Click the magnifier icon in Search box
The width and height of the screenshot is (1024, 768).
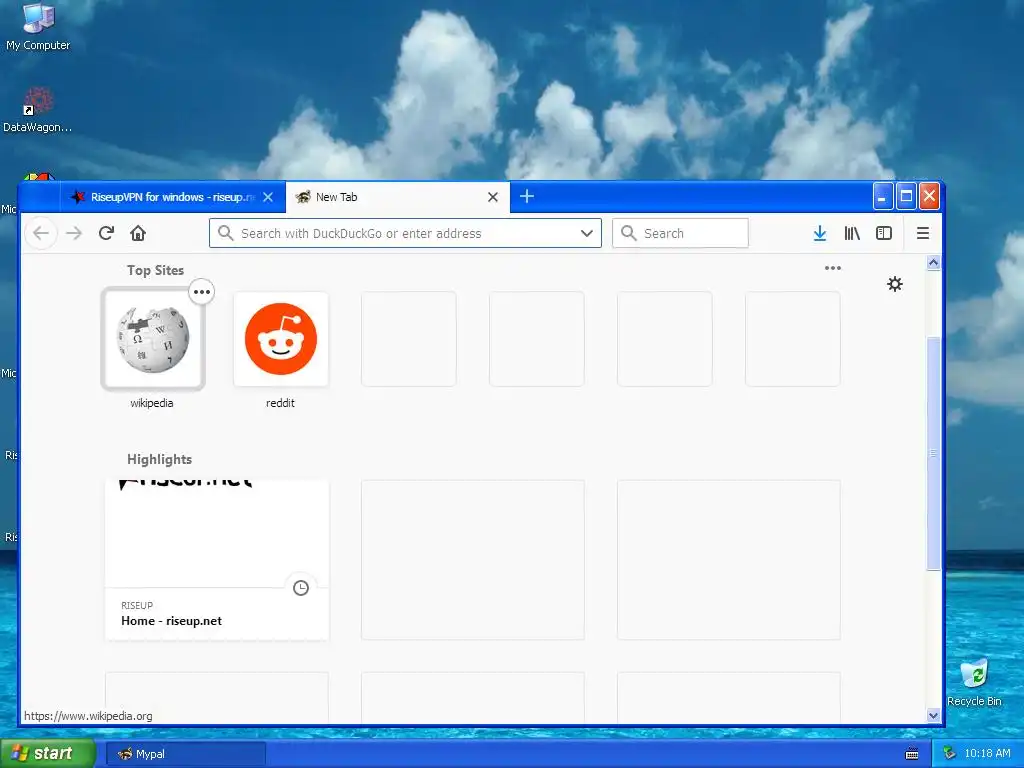(628, 233)
